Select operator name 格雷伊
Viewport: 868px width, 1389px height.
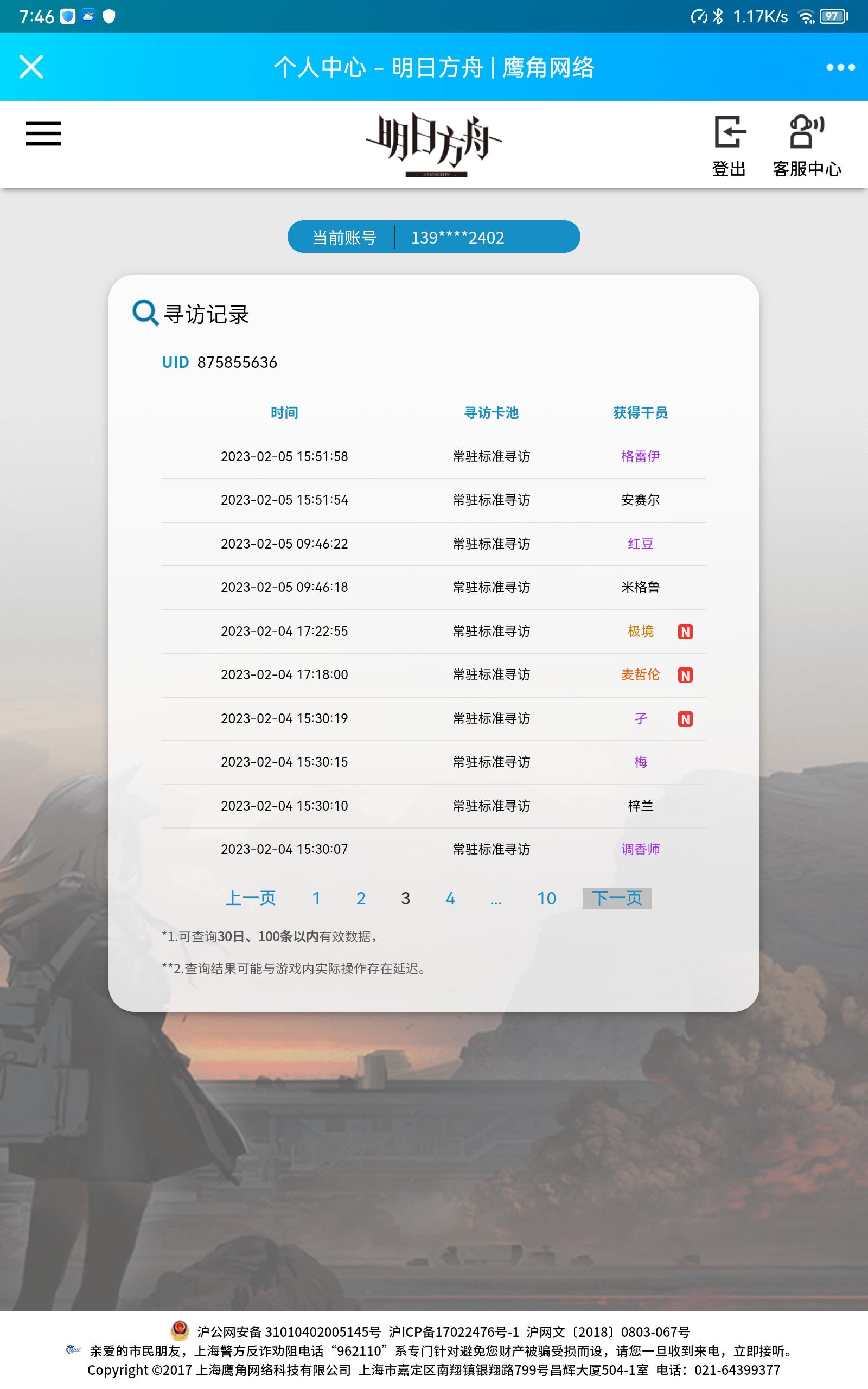click(641, 456)
